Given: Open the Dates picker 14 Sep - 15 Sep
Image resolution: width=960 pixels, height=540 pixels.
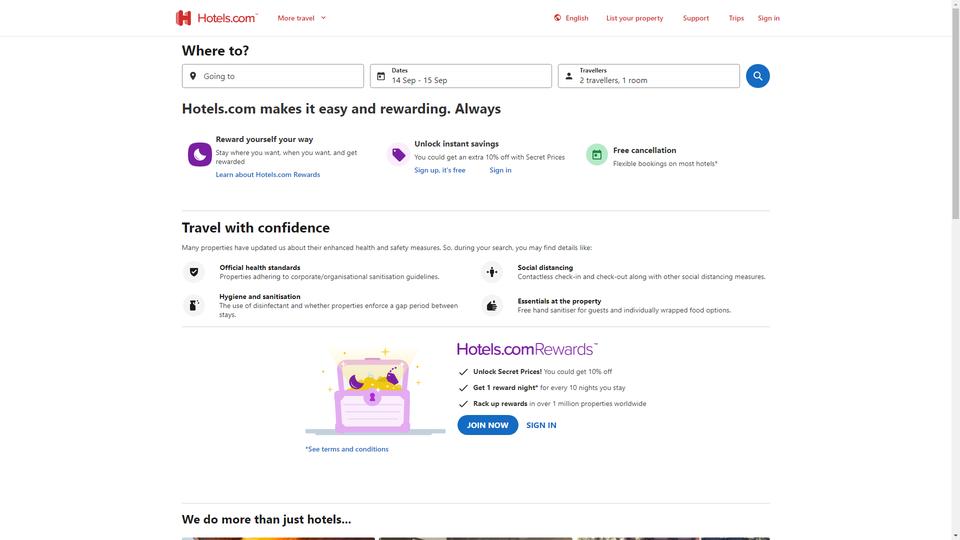Looking at the screenshot, I should pos(460,76).
